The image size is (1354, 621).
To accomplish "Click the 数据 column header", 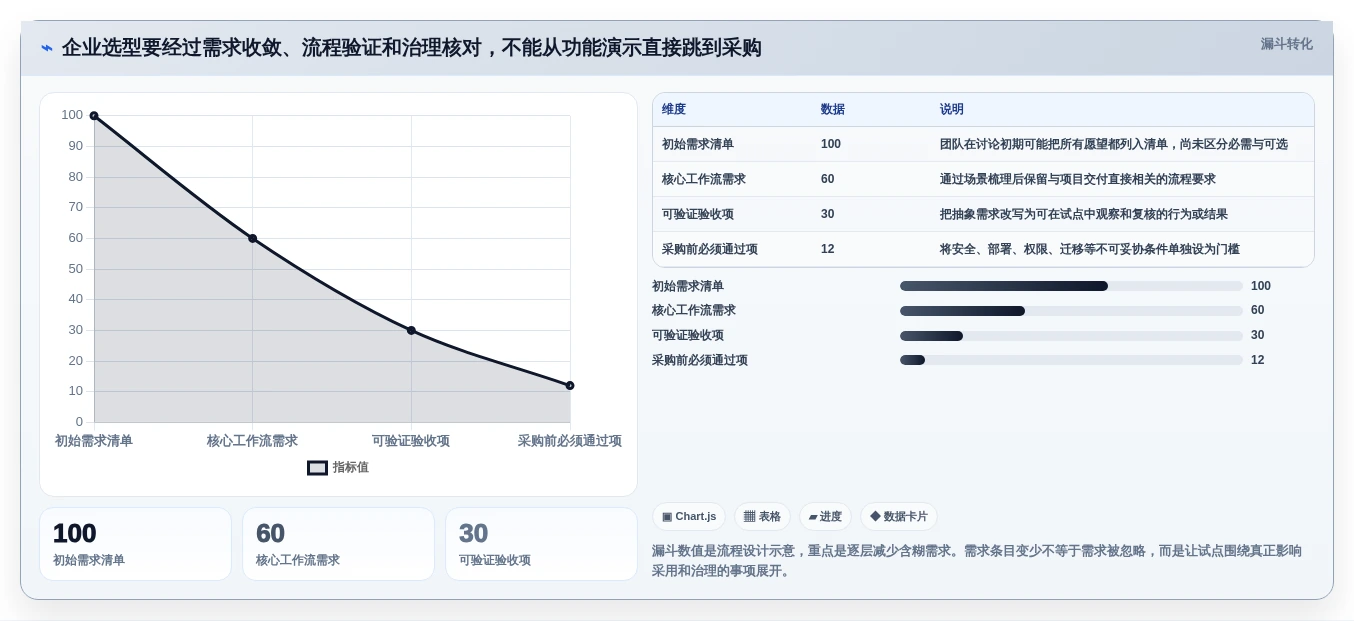I will [833, 109].
